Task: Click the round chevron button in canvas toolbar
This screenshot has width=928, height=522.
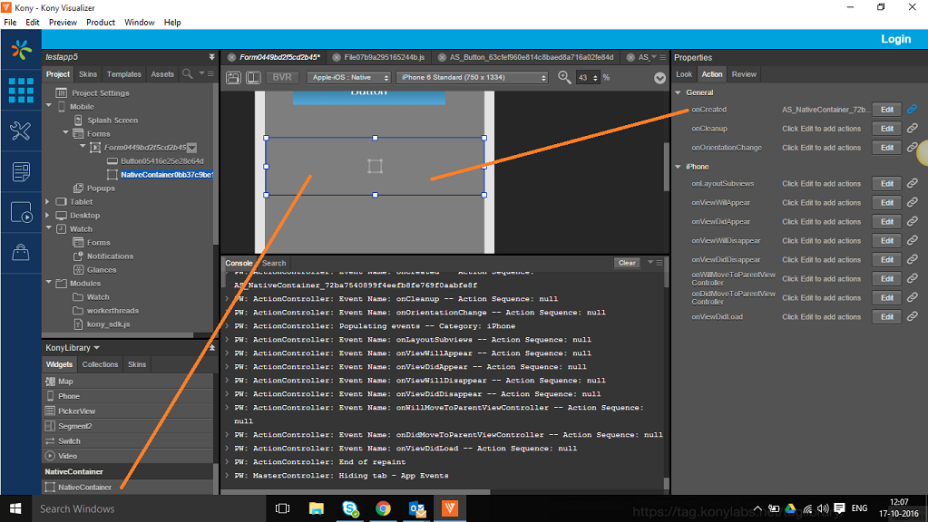Action: point(659,78)
